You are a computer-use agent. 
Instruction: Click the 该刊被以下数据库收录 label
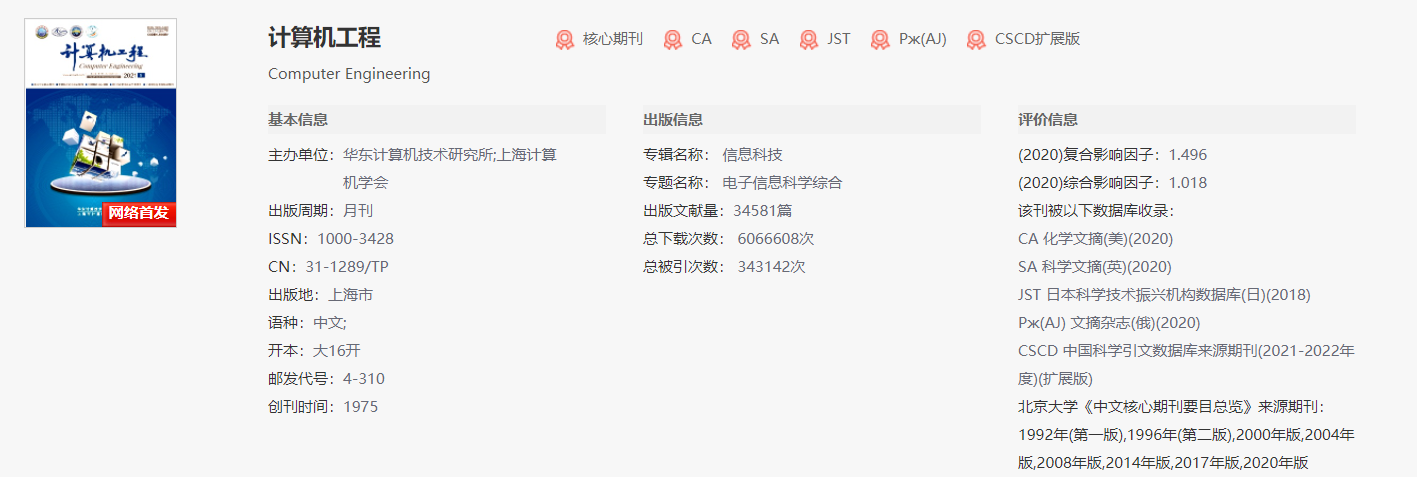(x=1096, y=211)
